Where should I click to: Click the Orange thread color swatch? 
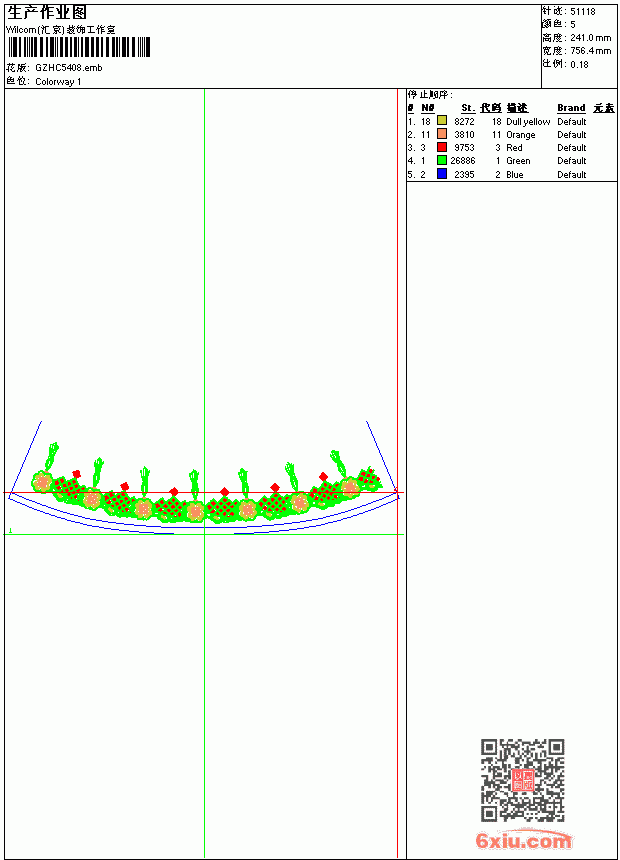coord(442,134)
